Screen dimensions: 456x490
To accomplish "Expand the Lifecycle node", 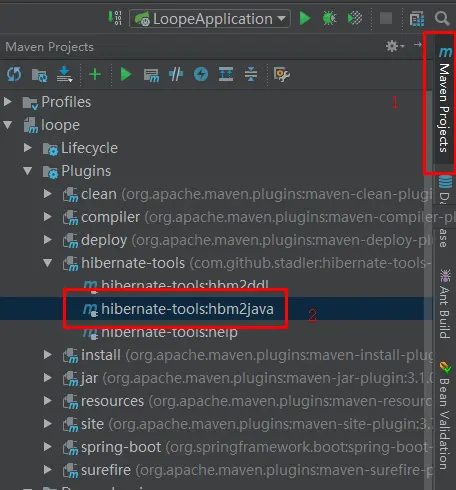I will click(x=28, y=148).
